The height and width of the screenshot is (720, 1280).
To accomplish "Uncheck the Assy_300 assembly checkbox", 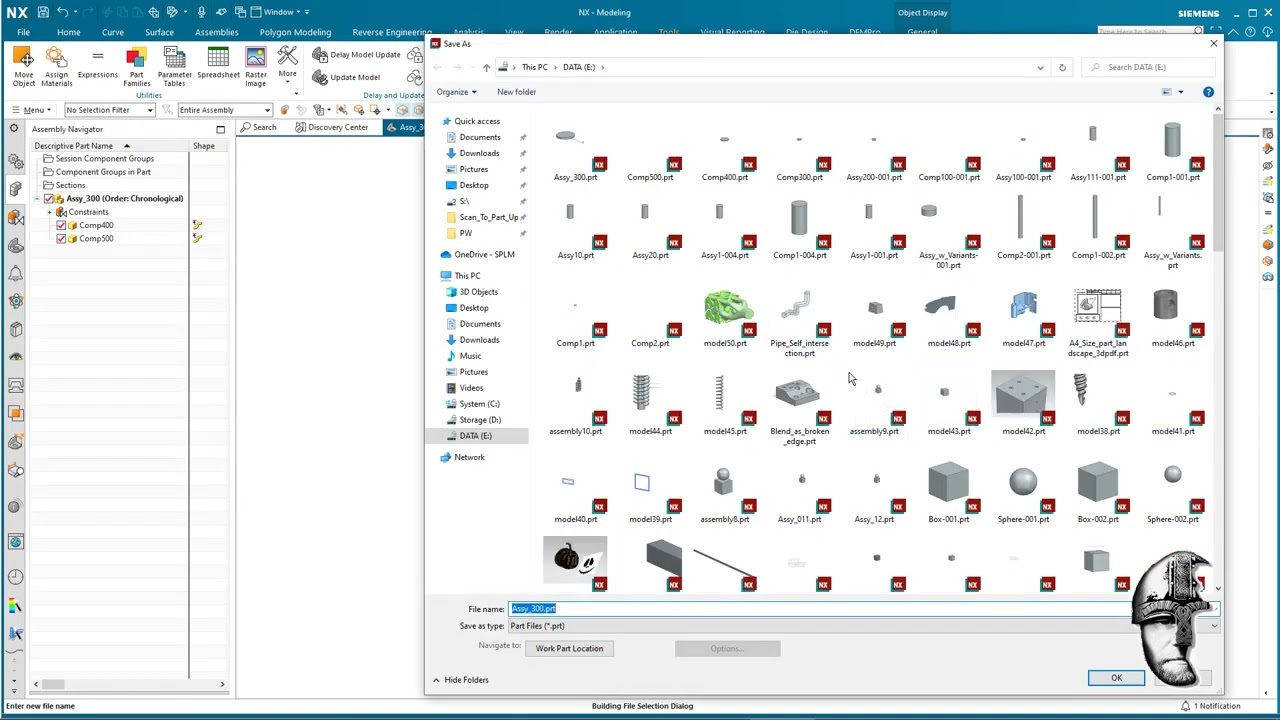I will point(48,199).
